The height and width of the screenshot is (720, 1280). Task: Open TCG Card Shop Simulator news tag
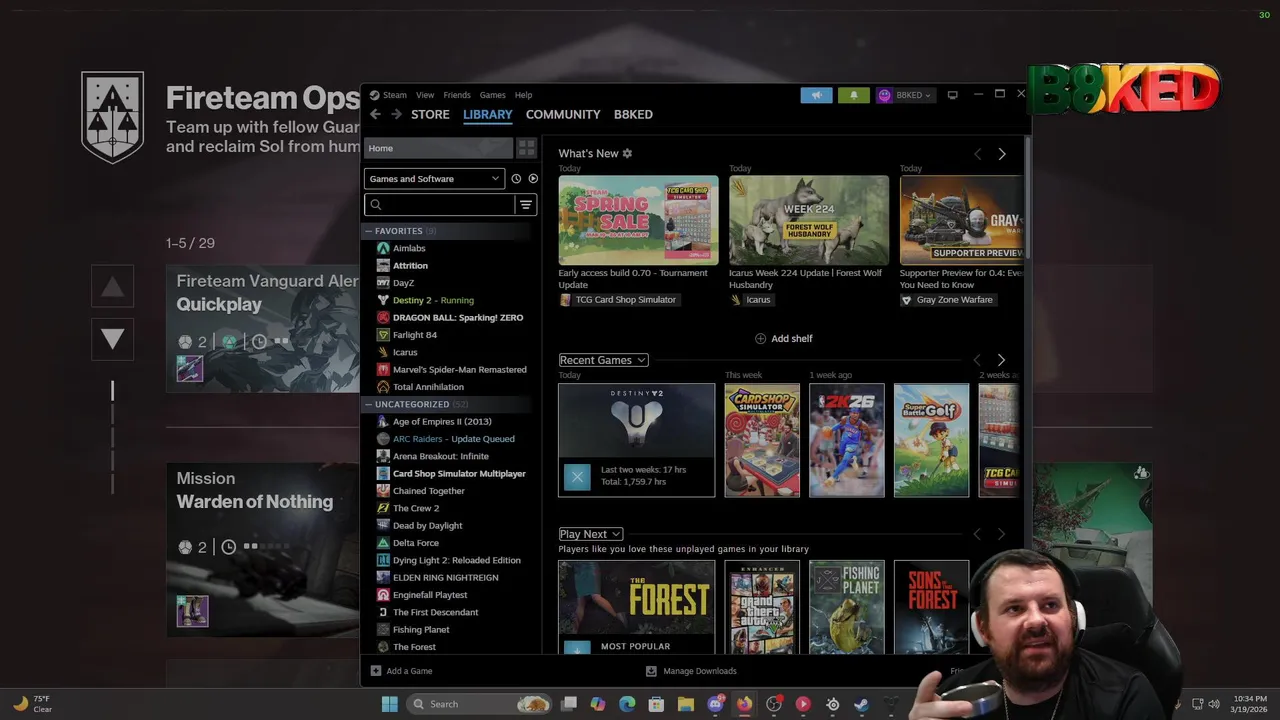pyautogui.click(x=618, y=300)
